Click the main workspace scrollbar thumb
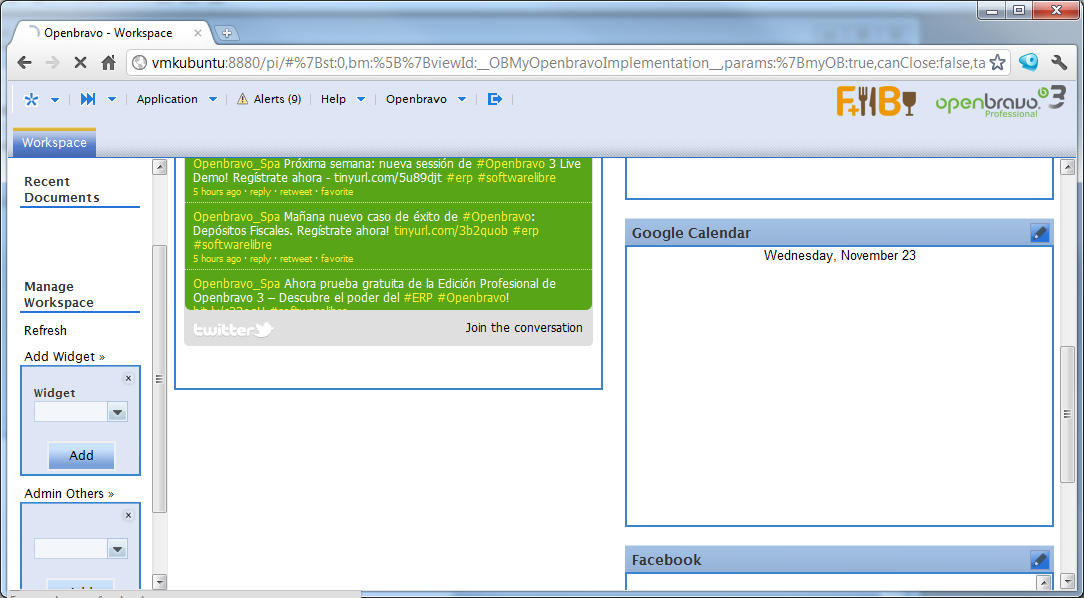This screenshot has width=1084, height=598. tap(1067, 413)
